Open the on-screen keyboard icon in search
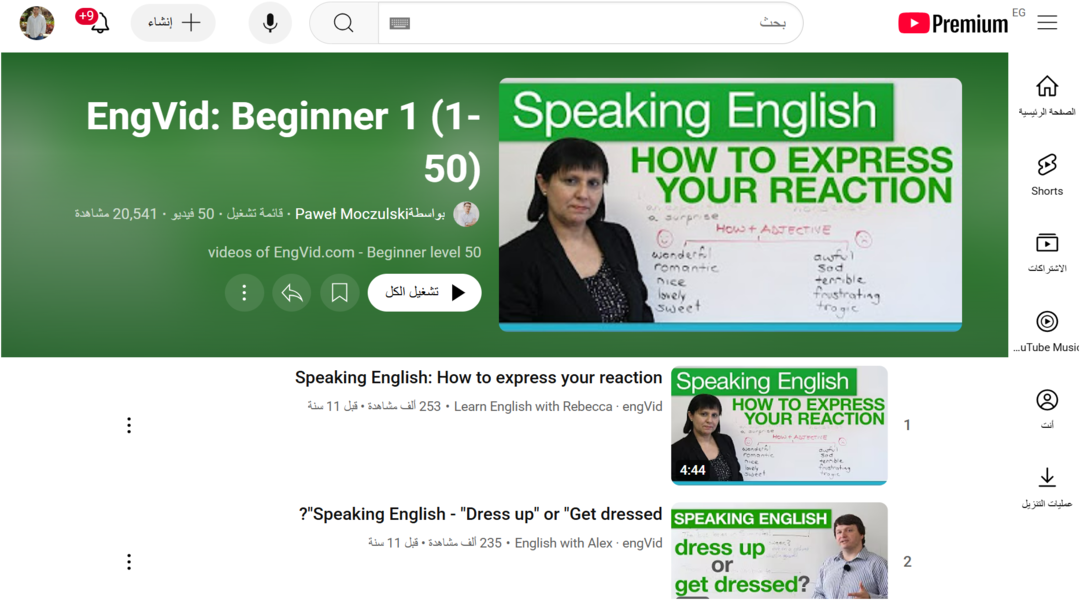Image resolution: width=1080 pixels, height=600 pixels. (x=399, y=23)
